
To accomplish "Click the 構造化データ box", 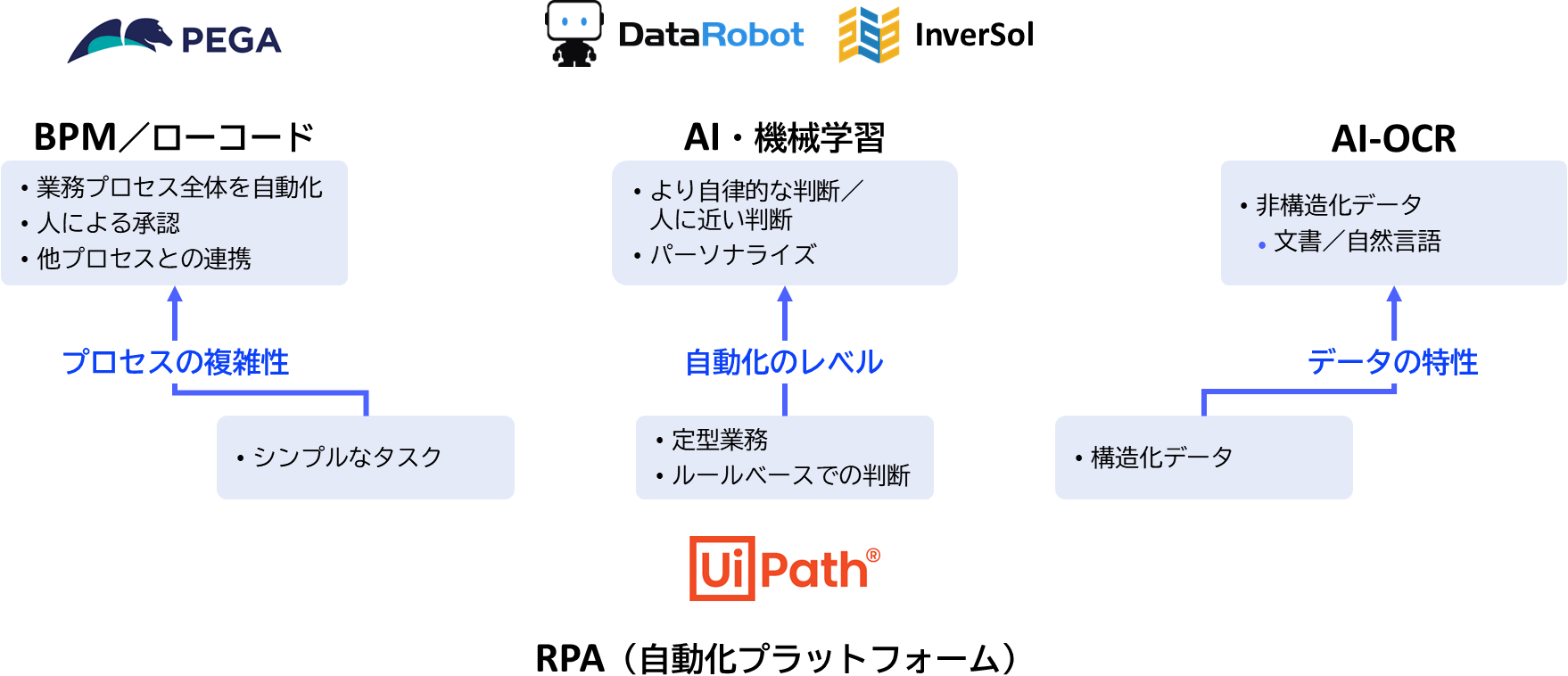I will (x=1203, y=457).
